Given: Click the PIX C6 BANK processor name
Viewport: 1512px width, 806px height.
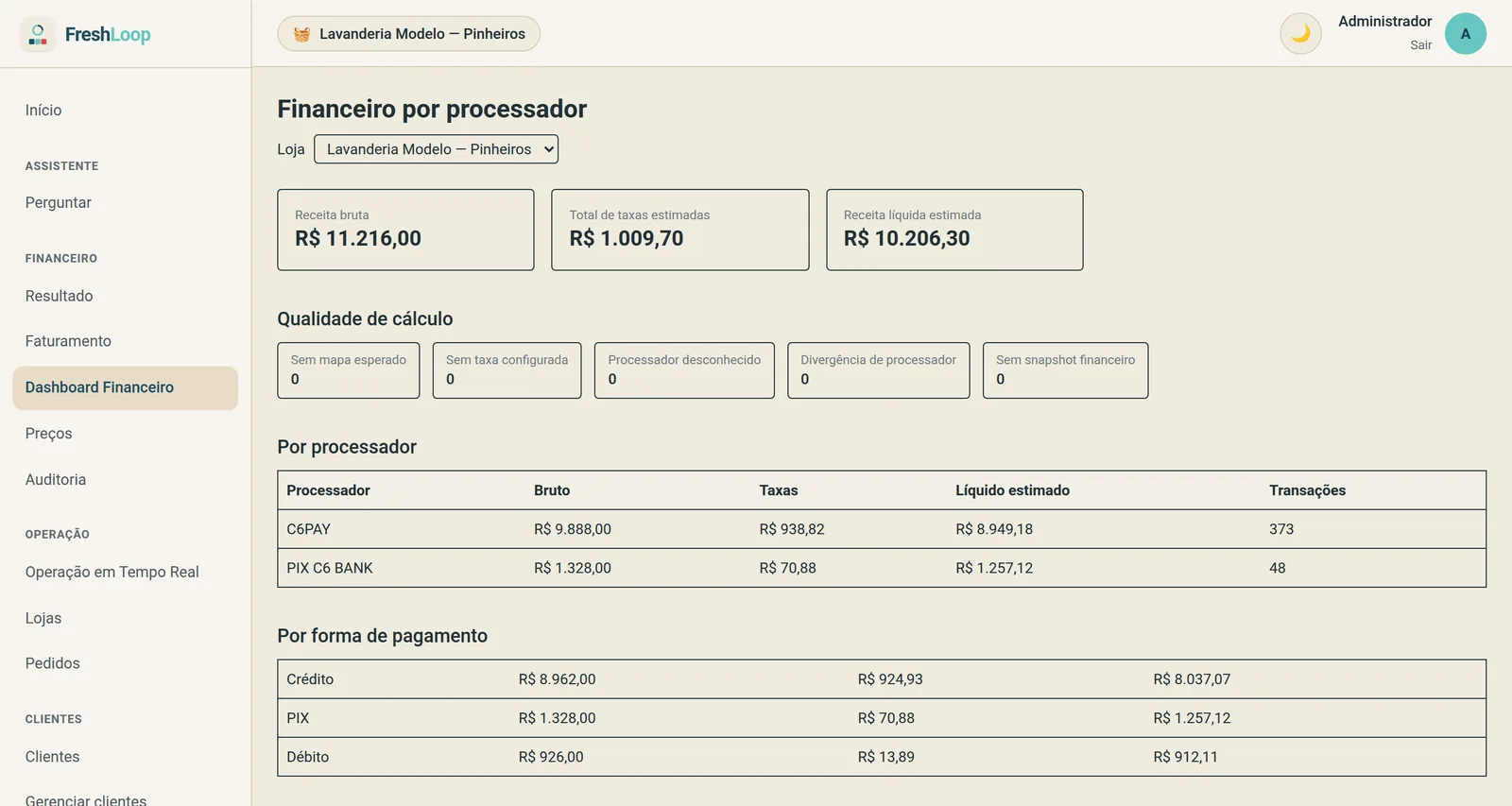Looking at the screenshot, I should point(330,568).
